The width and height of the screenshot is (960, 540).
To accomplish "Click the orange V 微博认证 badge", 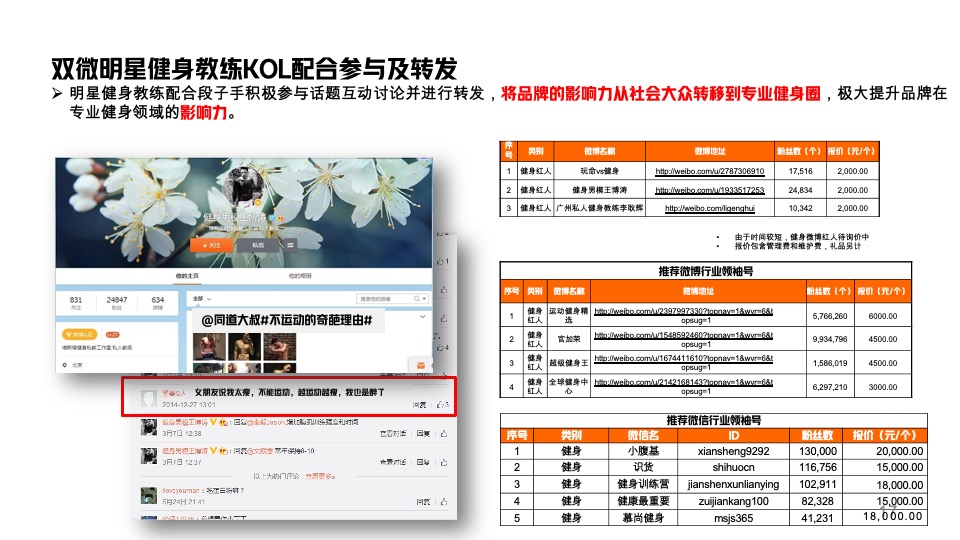I will pos(80,335).
